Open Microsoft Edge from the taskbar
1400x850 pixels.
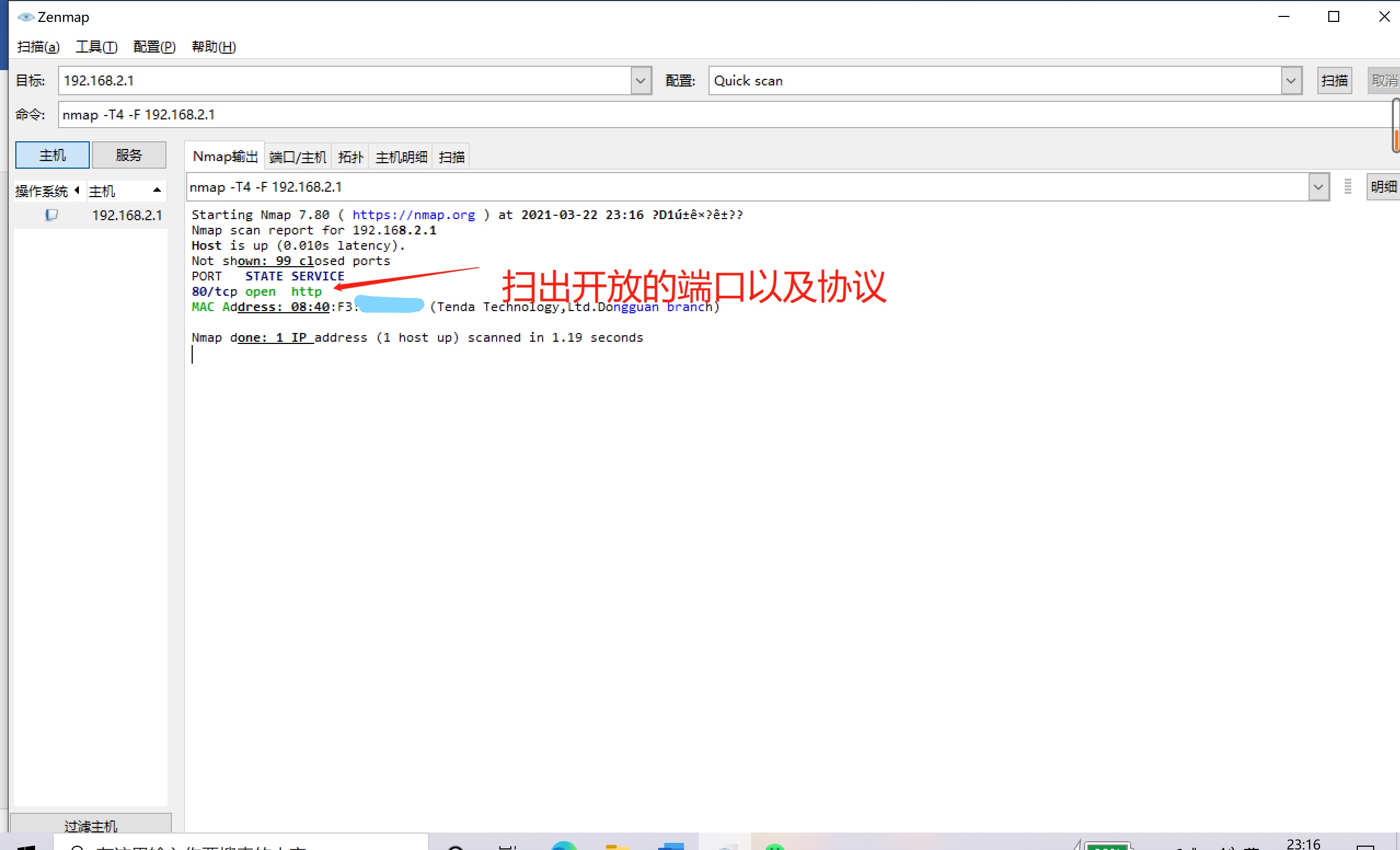(x=563, y=846)
